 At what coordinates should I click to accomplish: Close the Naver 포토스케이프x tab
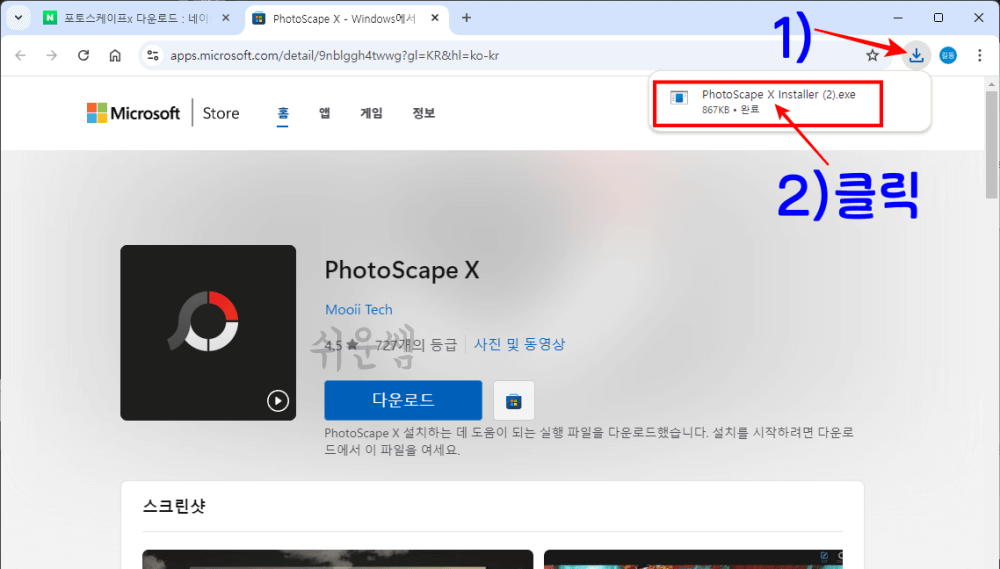[225, 18]
